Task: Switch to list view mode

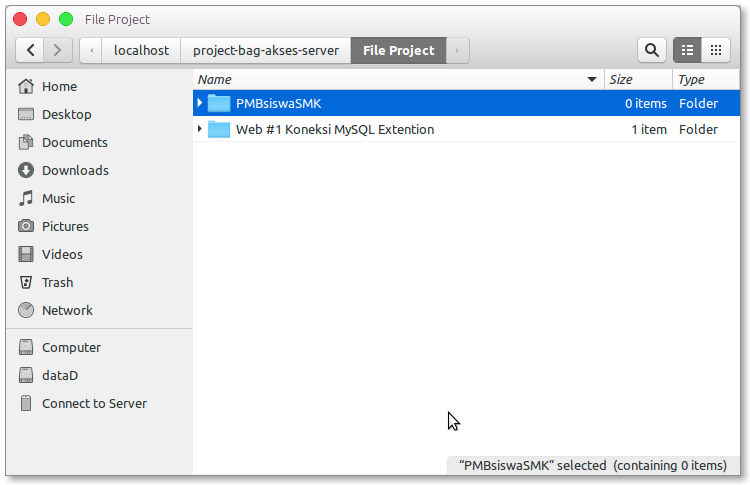Action: (x=687, y=50)
